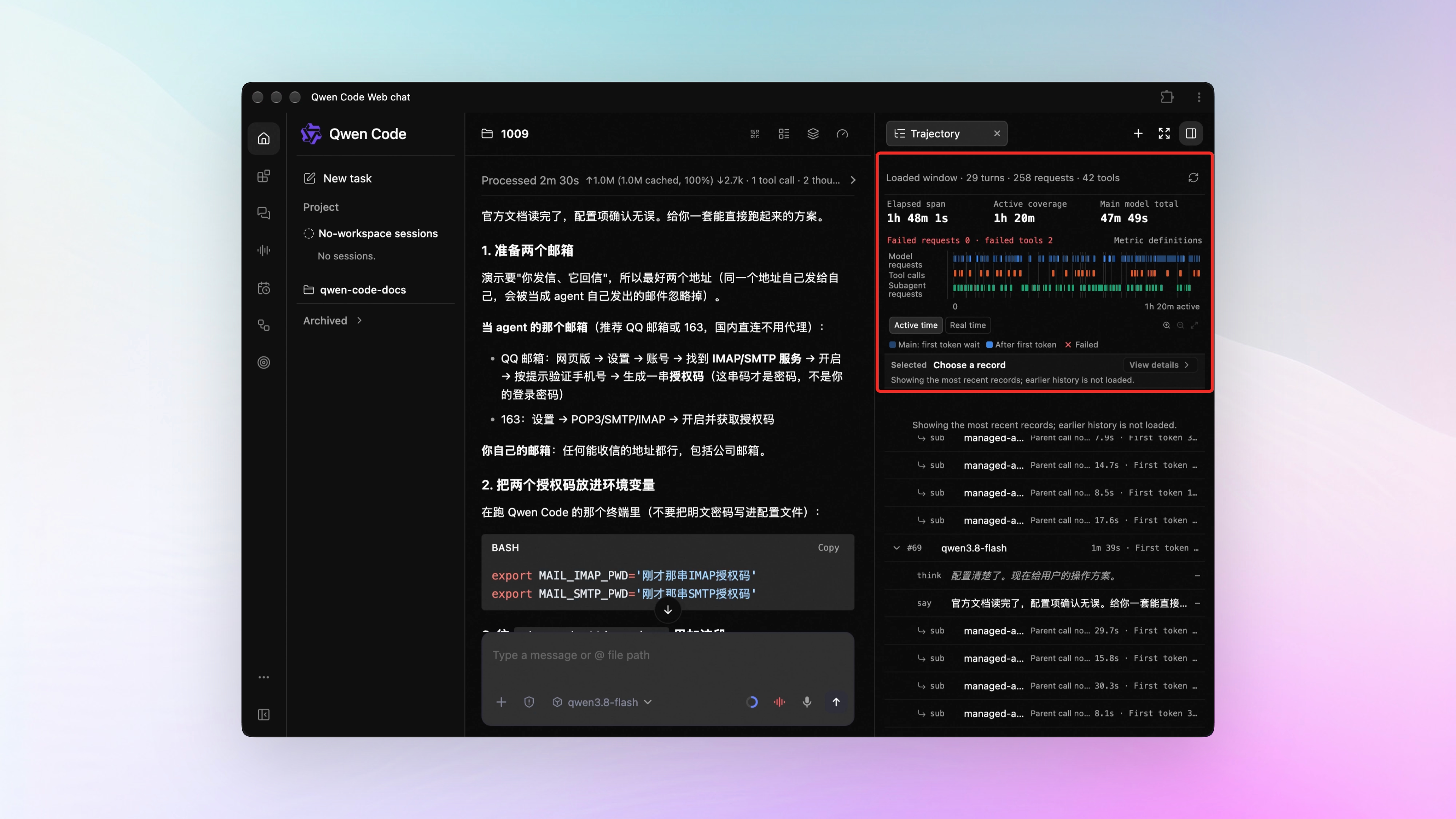Copy the BASH code block
1456x819 pixels.
coord(828,548)
